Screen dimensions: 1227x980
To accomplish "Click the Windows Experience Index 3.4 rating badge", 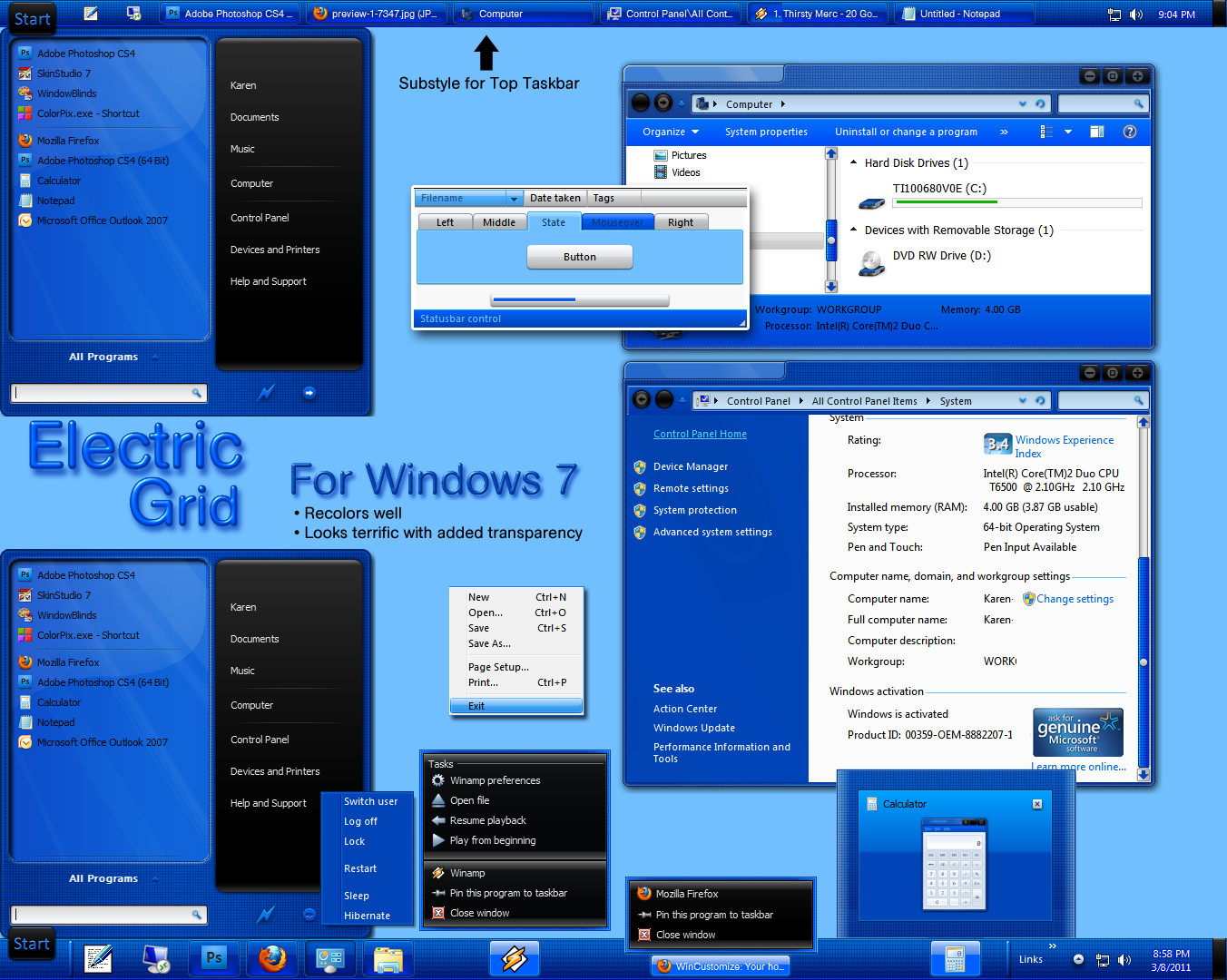I will tap(998, 444).
